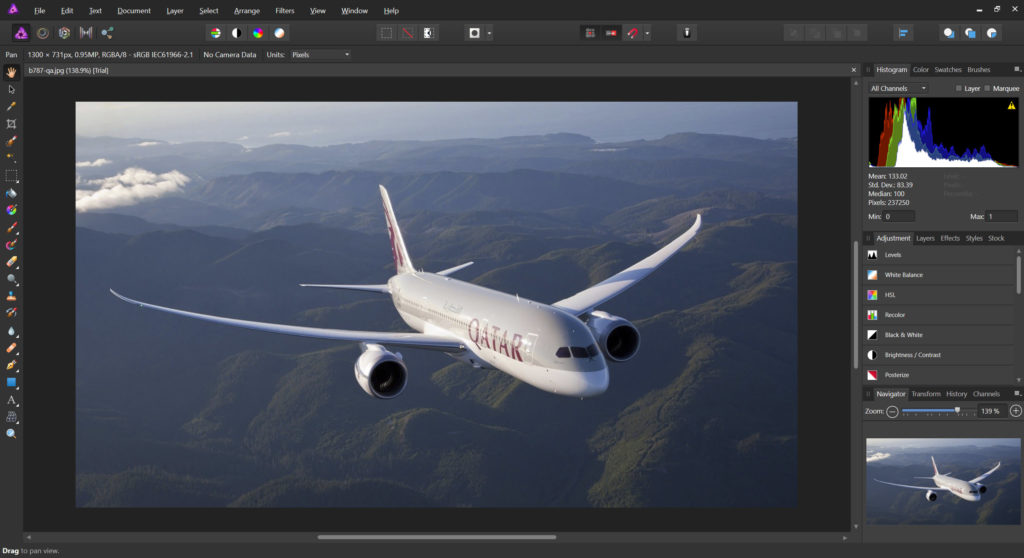The width and height of the screenshot is (1024, 558).
Task: Click the Navigator zoom slider
Action: (938, 411)
